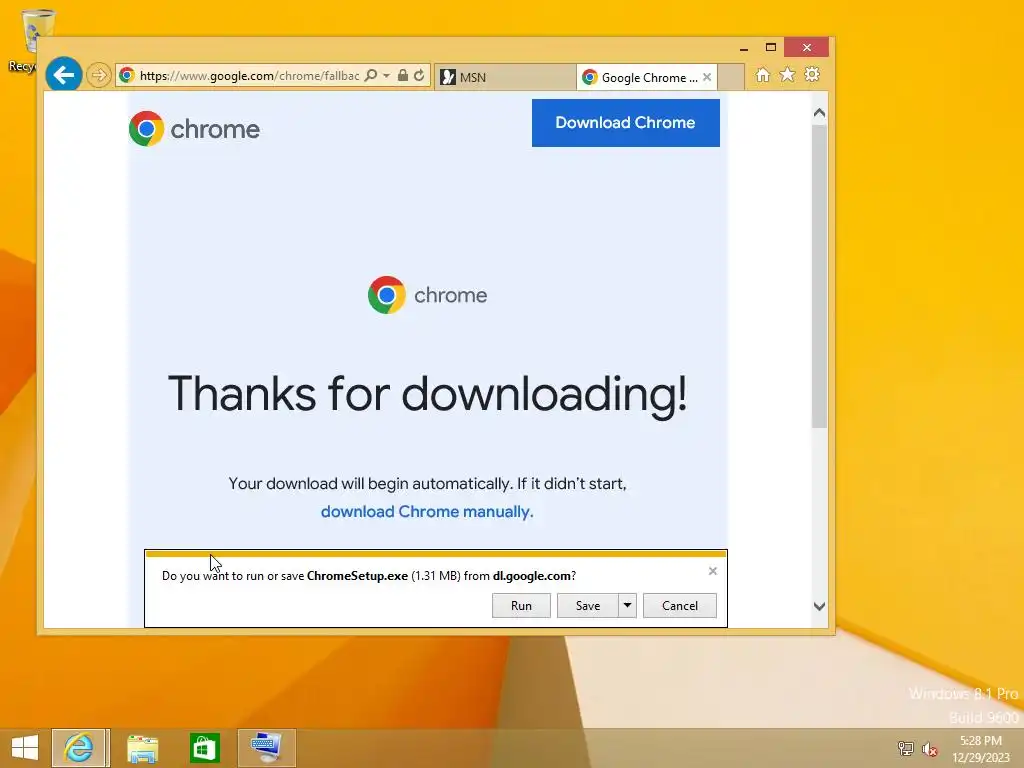Viewport: 1024px width, 768px height.
Task: Click the security lock icon in address bar
Action: tap(403, 76)
